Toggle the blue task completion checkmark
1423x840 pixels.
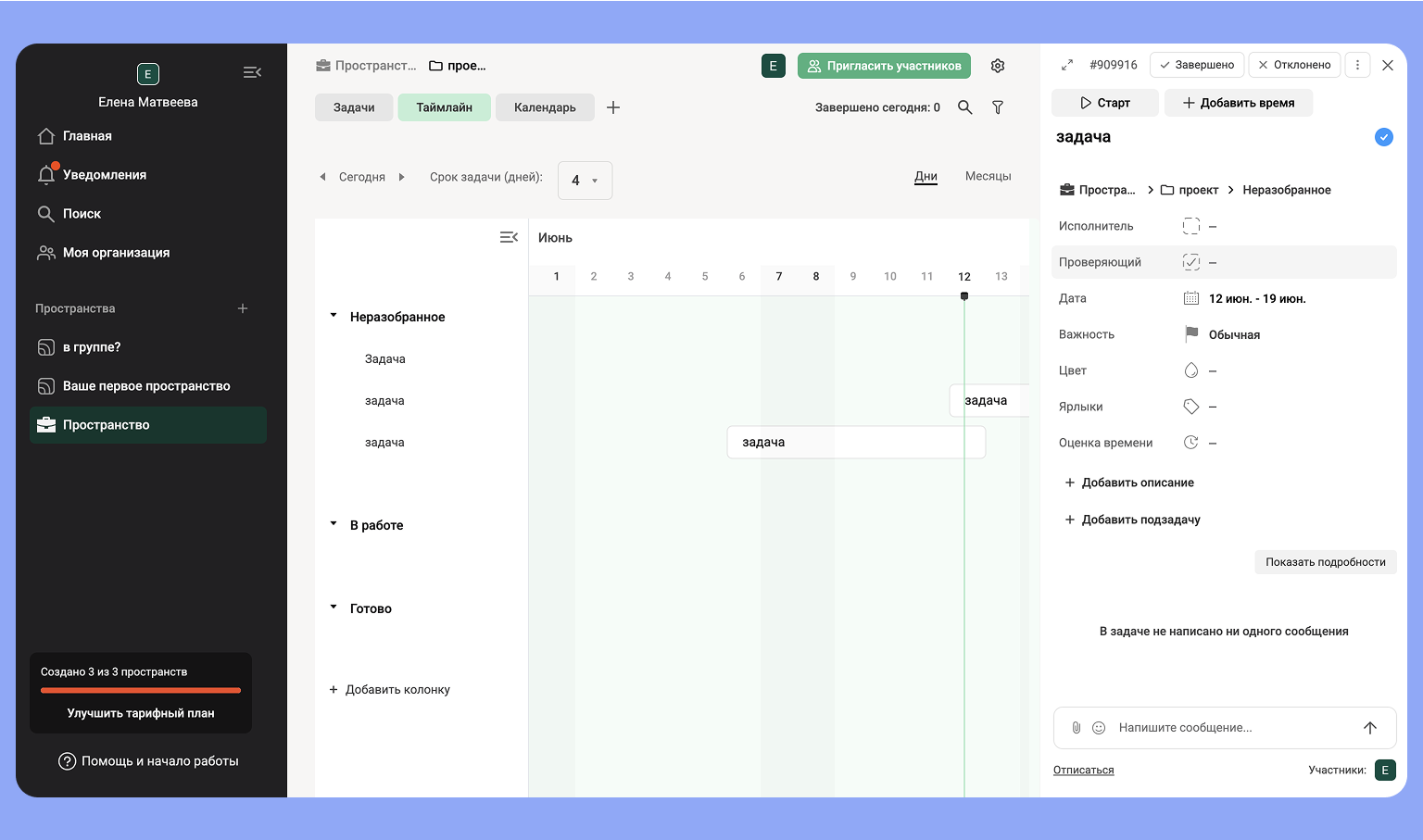[1383, 137]
